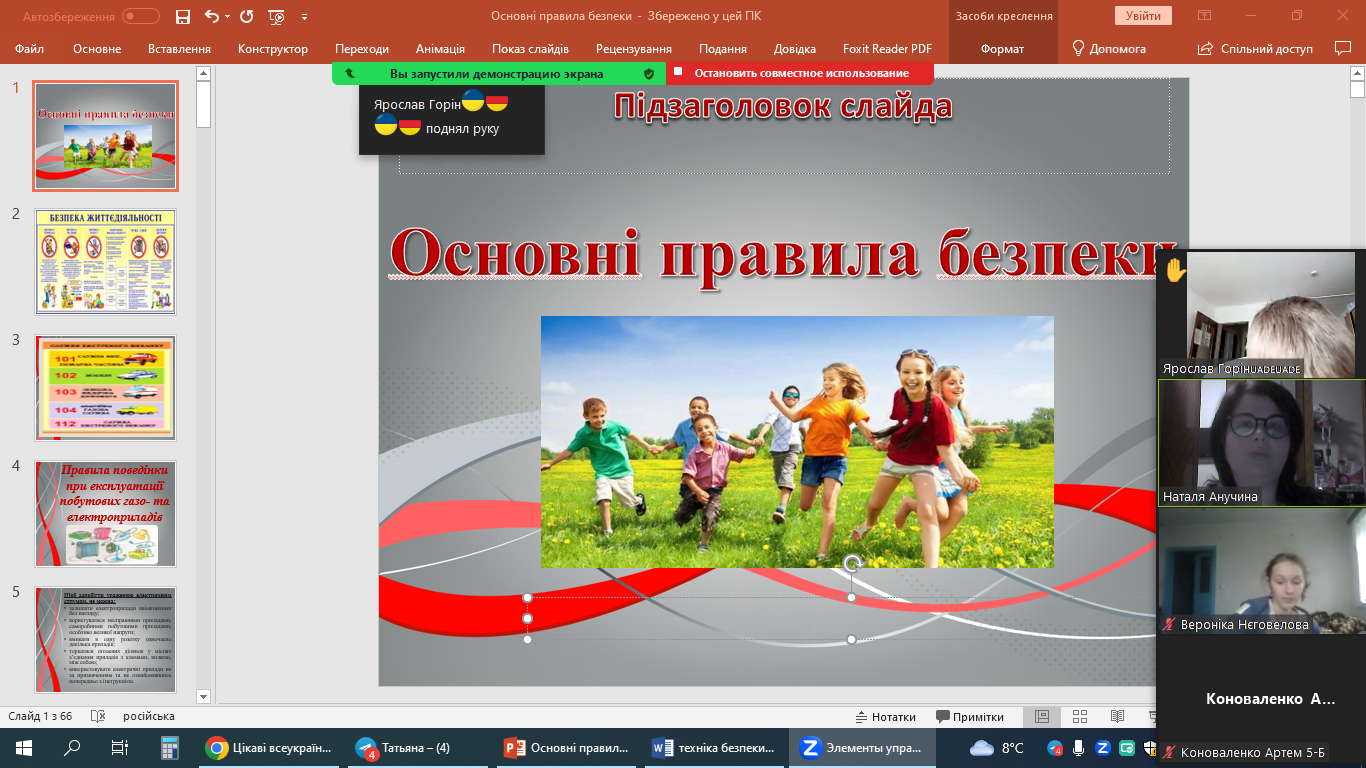Open the Формат drawing tools tab
This screenshot has width=1366, height=768.
click(x=1002, y=49)
